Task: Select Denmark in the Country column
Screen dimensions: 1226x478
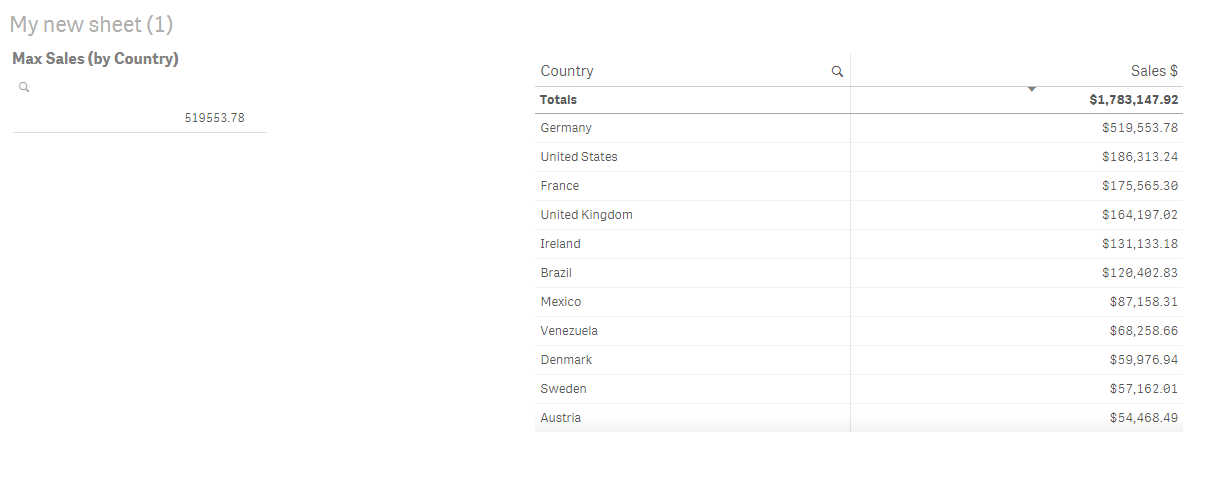Action: tap(566, 360)
